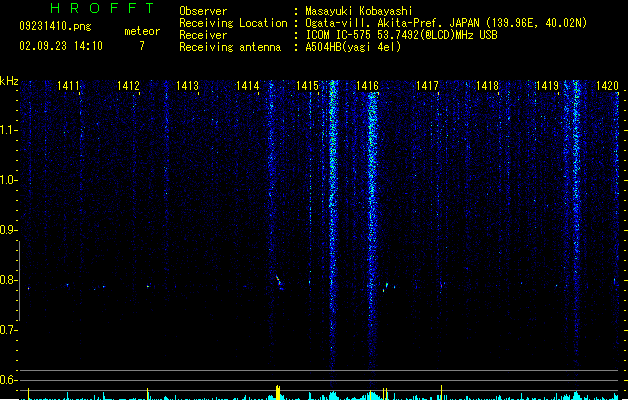Click the yellow detection marker near 1412
Viewport: 629px width, 400px height.
[148, 394]
